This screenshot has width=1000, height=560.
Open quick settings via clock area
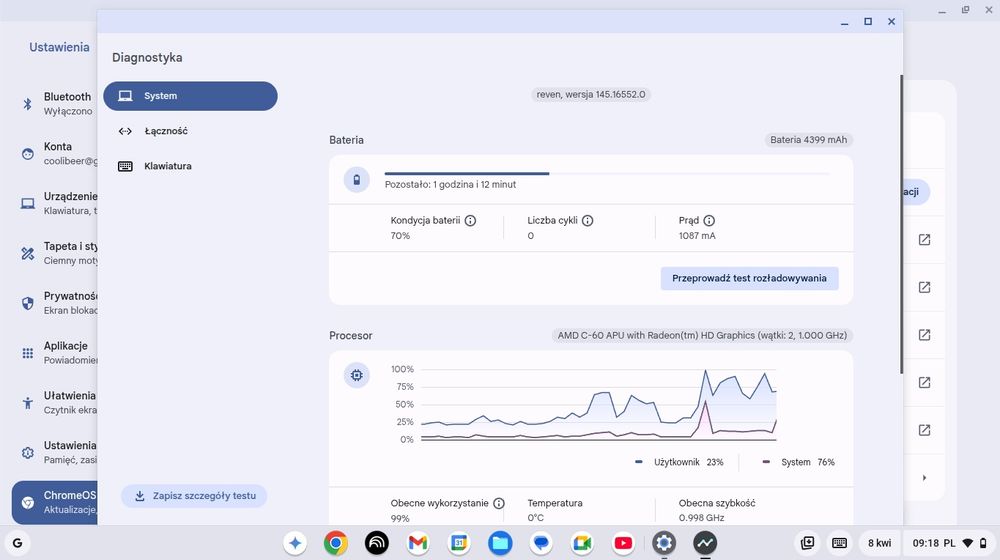pos(950,543)
